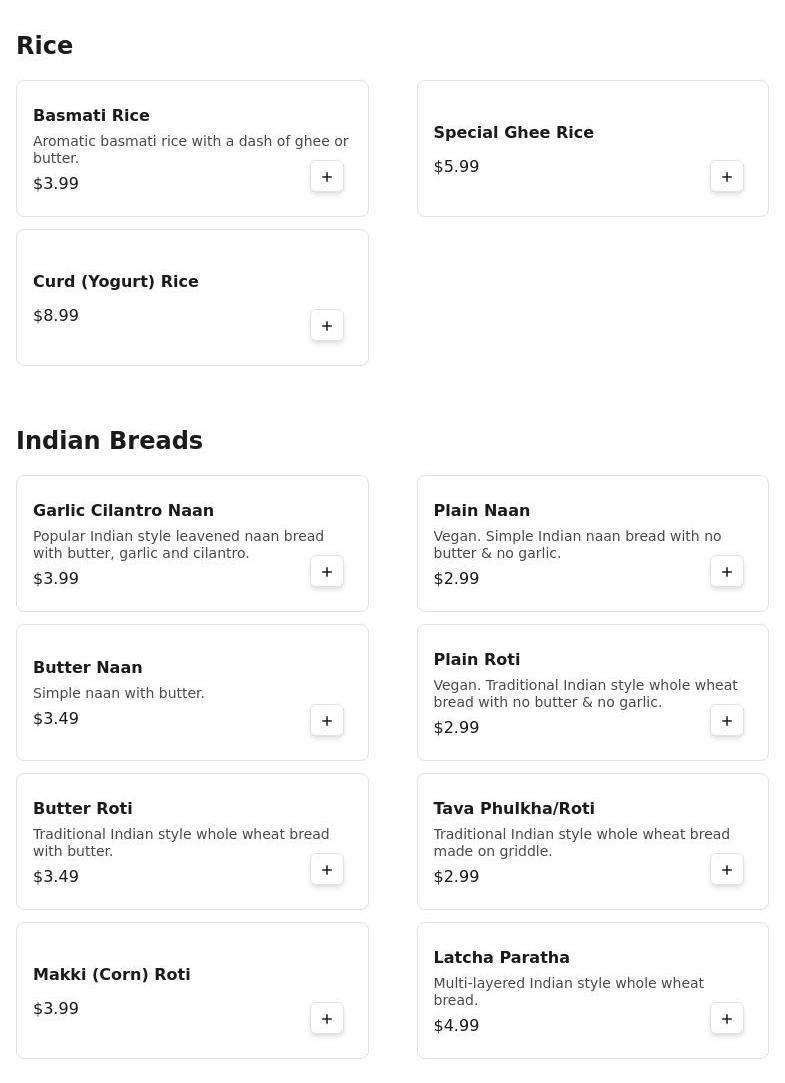Click the Rice section heading
Viewport: 785px width, 1083px height.
click(x=44, y=46)
